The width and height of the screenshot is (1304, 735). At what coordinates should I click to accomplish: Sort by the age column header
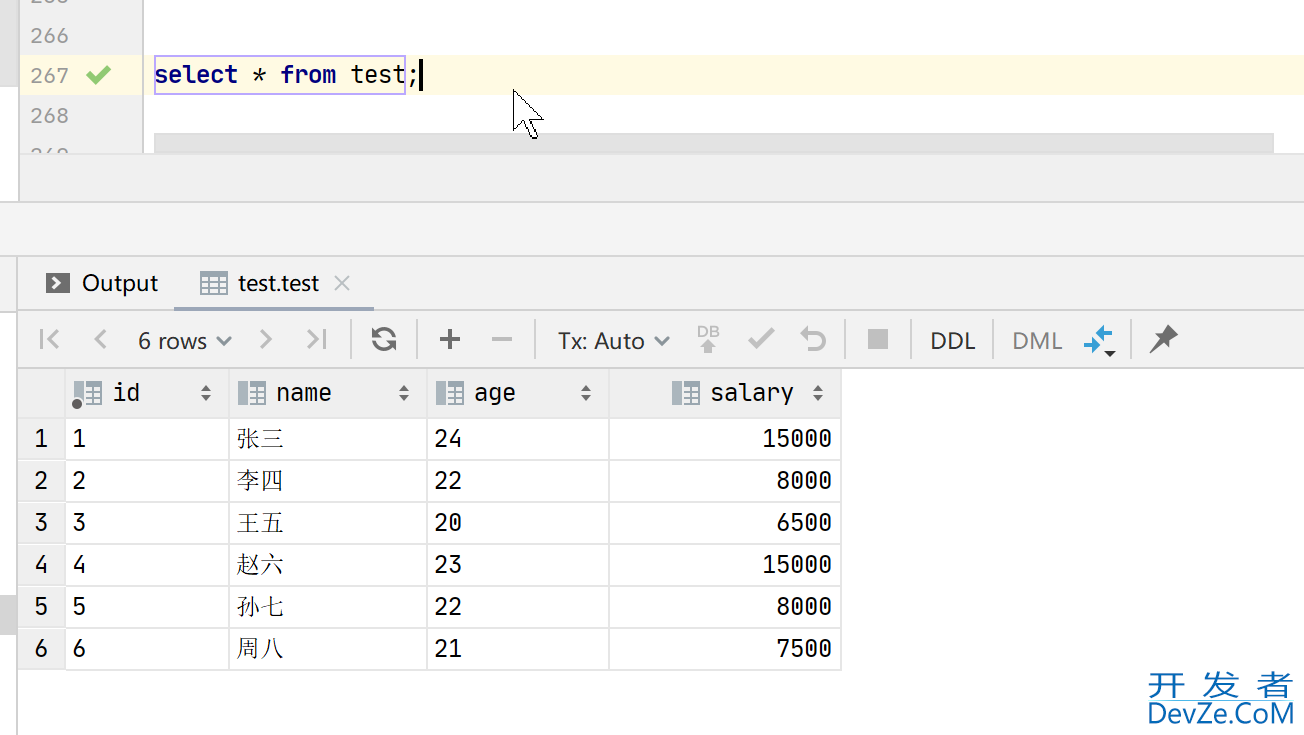(x=518, y=393)
